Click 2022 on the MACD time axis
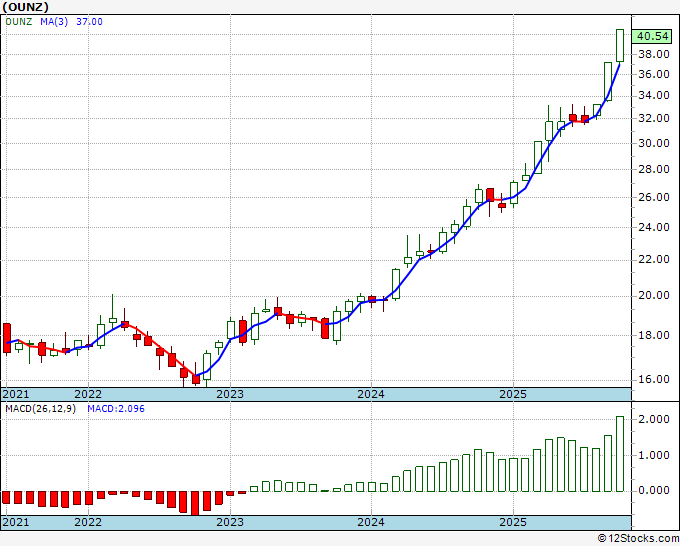 tap(88, 522)
